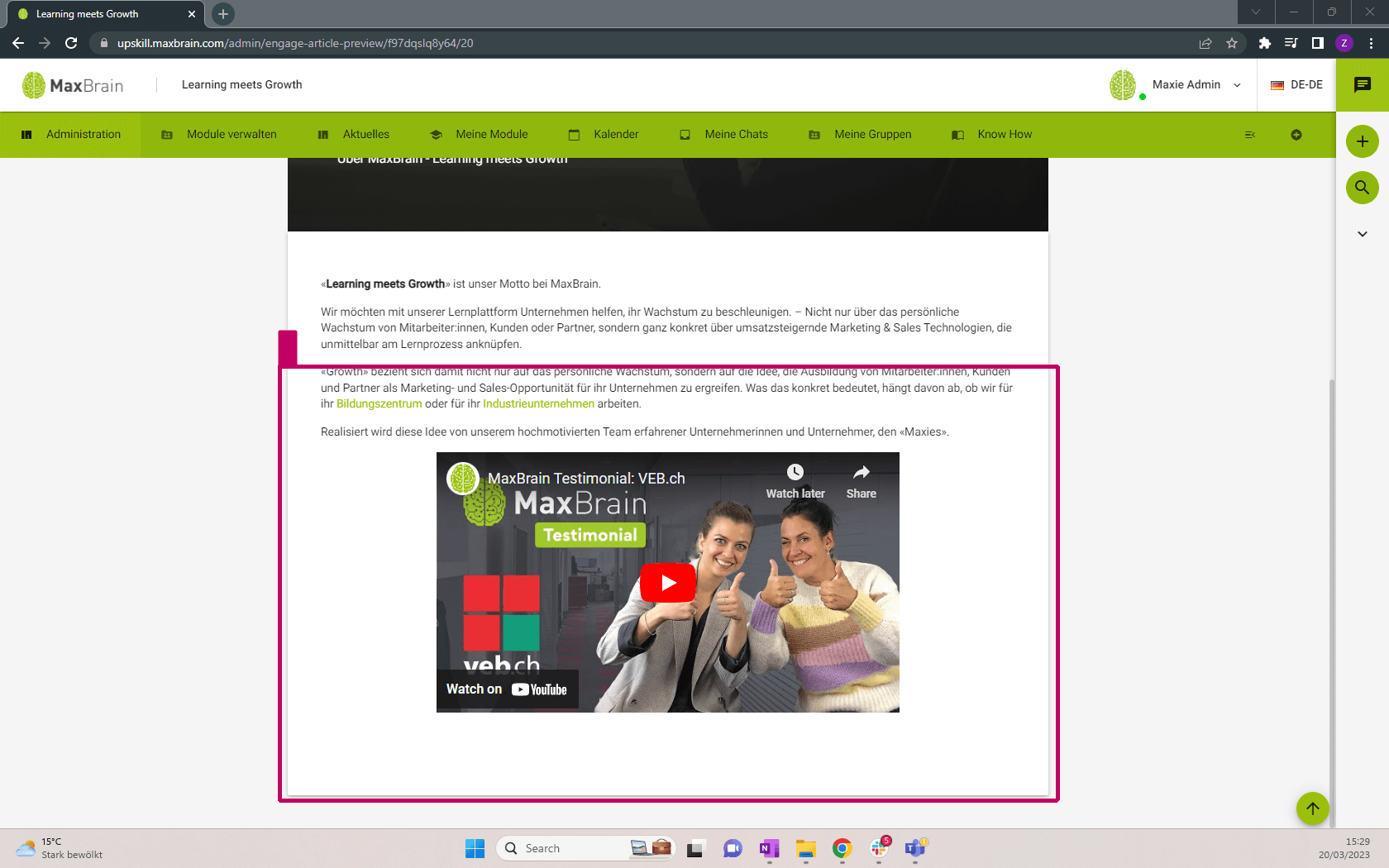The width and height of the screenshot is (1389, 868).
Task: Open the chat message panel icon
Action: [x=1363, y=84]
